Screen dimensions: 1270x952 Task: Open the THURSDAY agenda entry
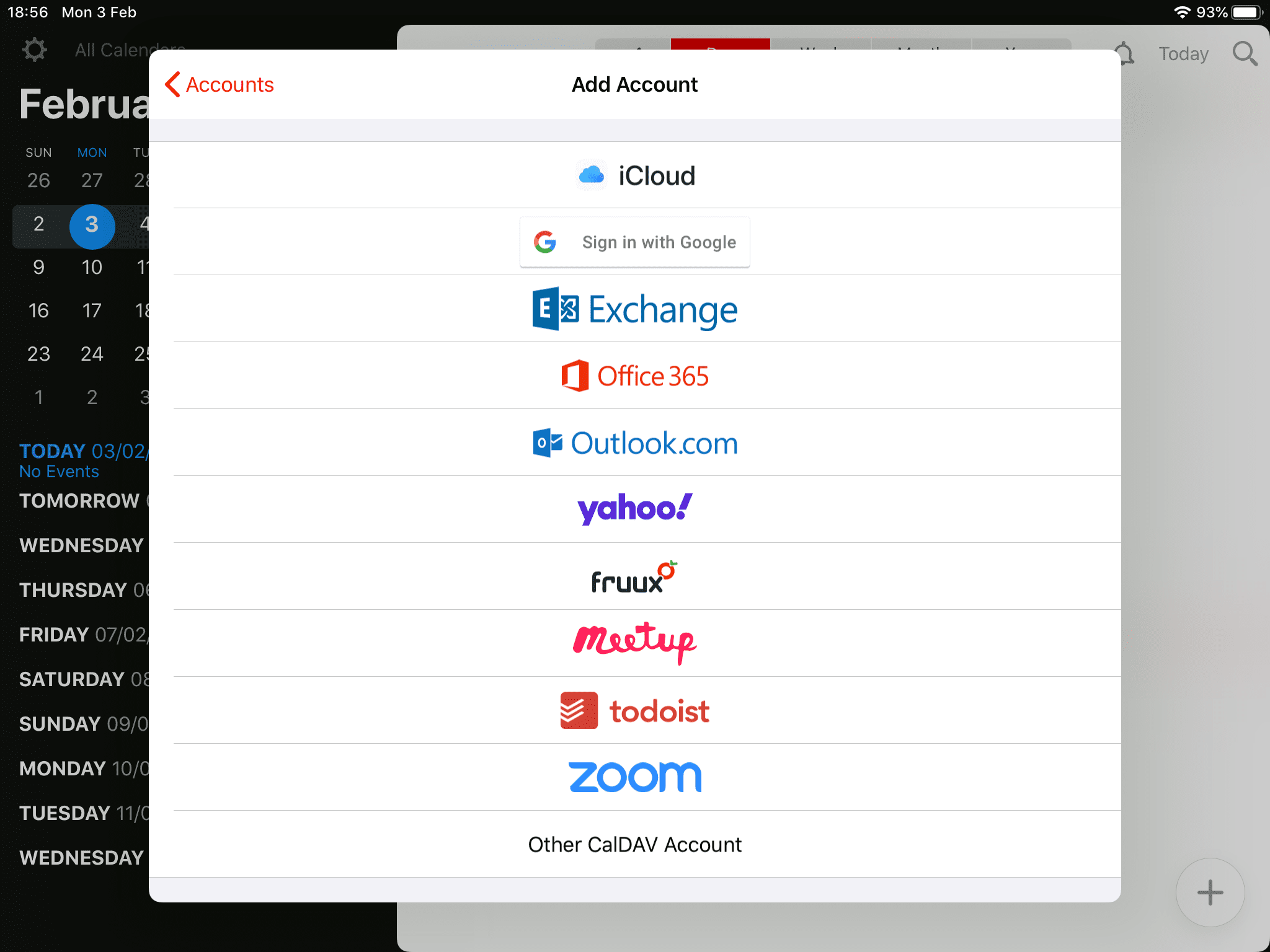point(84,590)
